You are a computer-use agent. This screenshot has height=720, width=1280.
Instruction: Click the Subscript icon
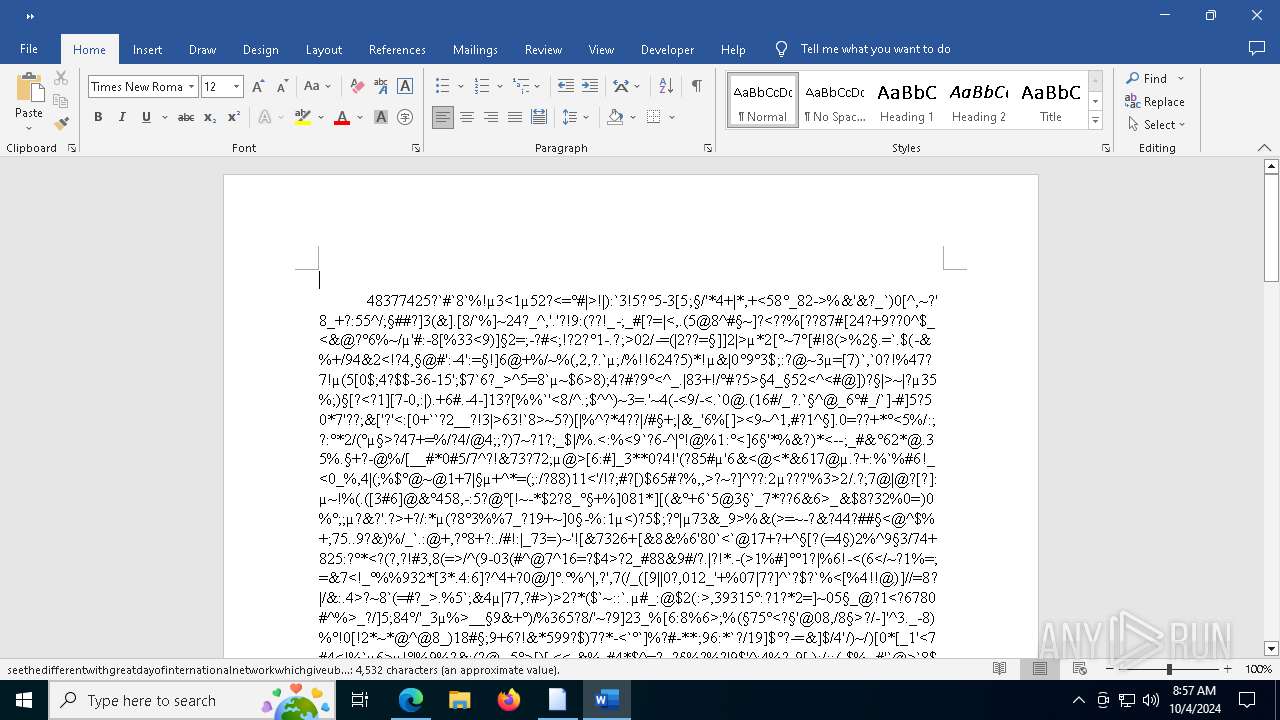pos(210,117)
